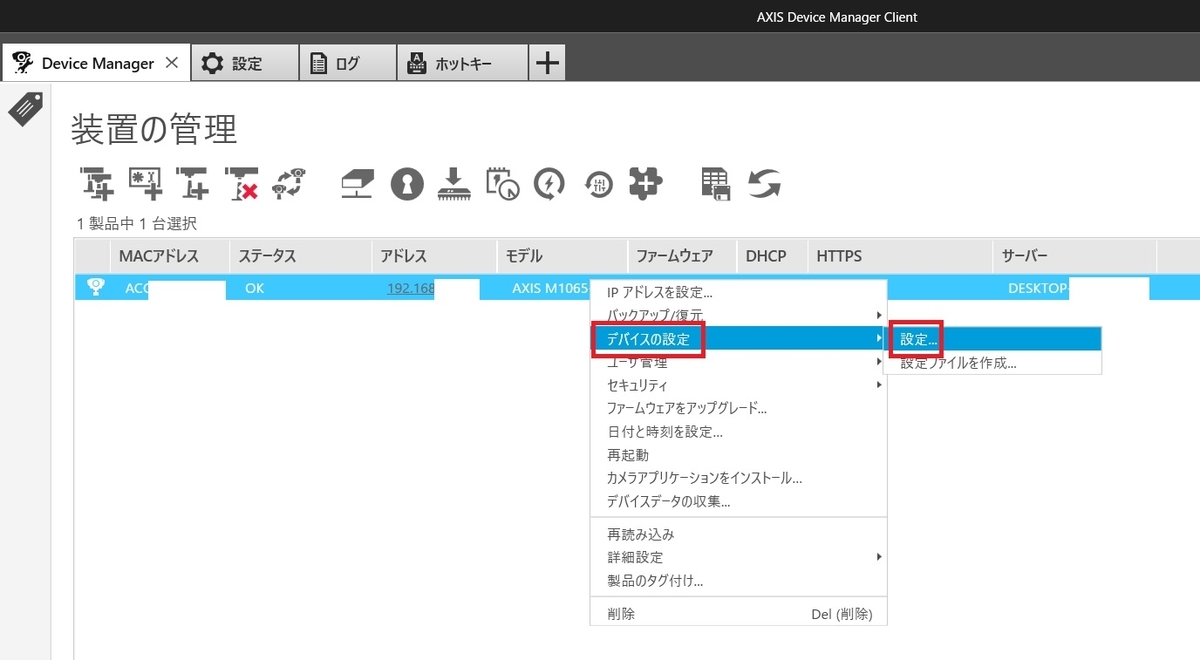The width and height of the screenshot is (1200, 660).
Task: Switch to the ログ tab
Action: pos(348,63)
